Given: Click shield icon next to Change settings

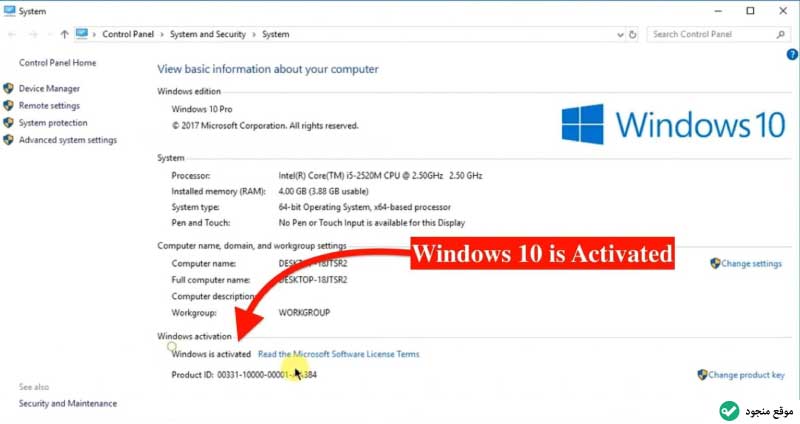Looking at the screenshot, I should pos(715,263).
